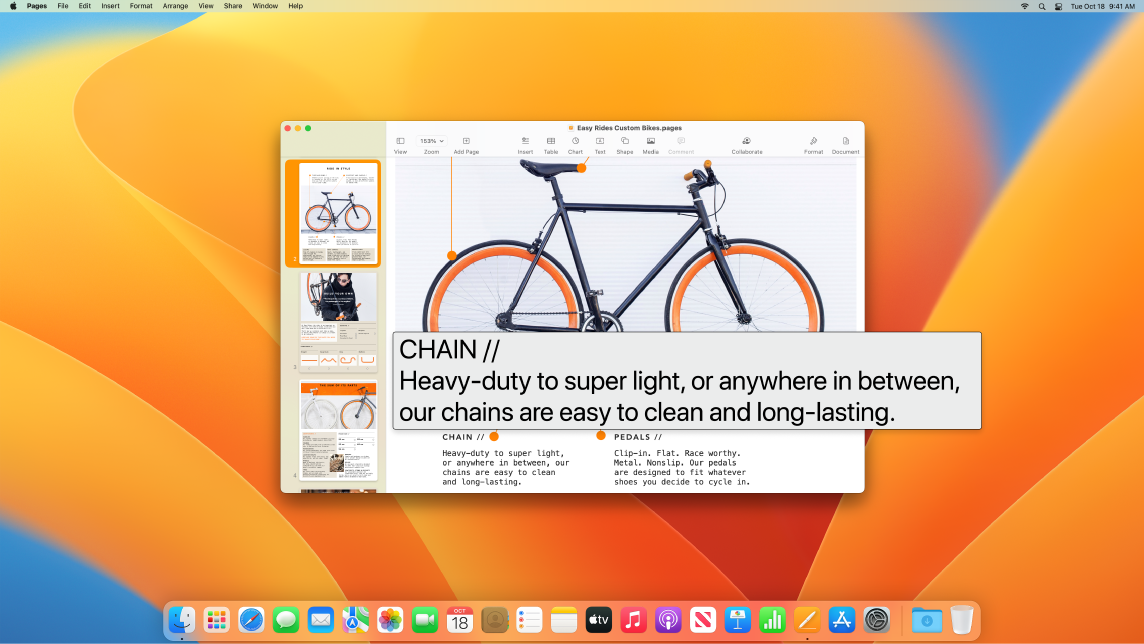Open Maps from the Dock
Screen dimensions: 1144x644
[x=354, y=620]
